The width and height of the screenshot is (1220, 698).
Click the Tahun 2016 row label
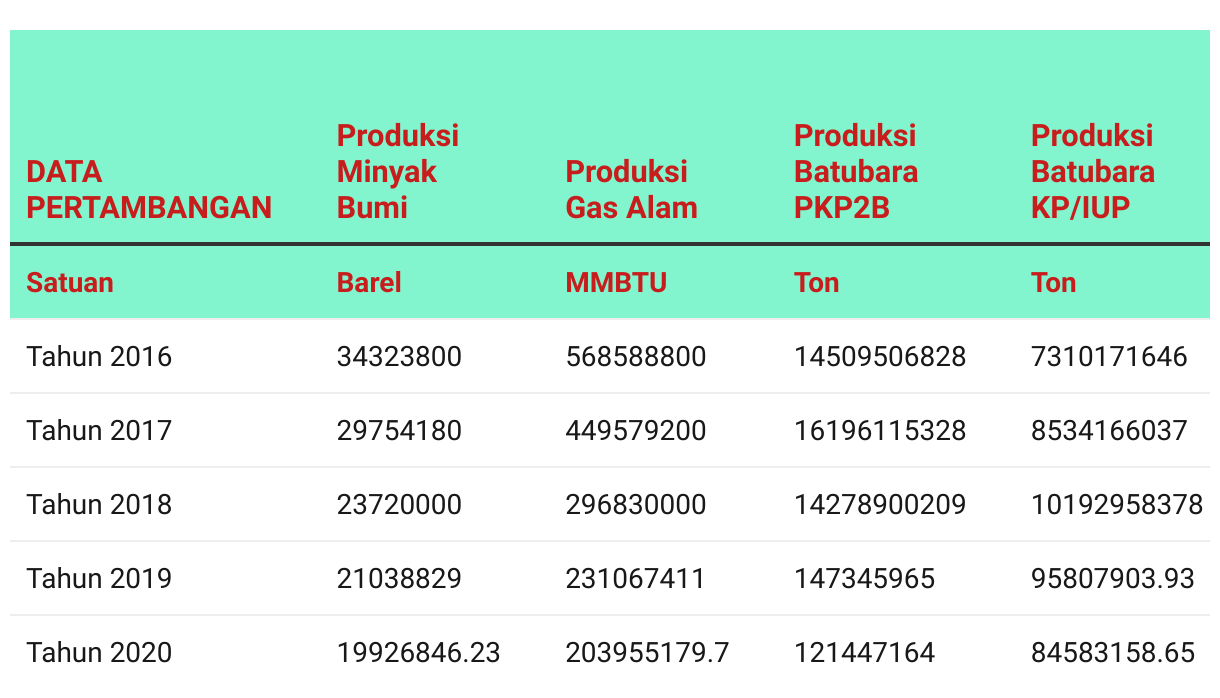pos(99,356)
